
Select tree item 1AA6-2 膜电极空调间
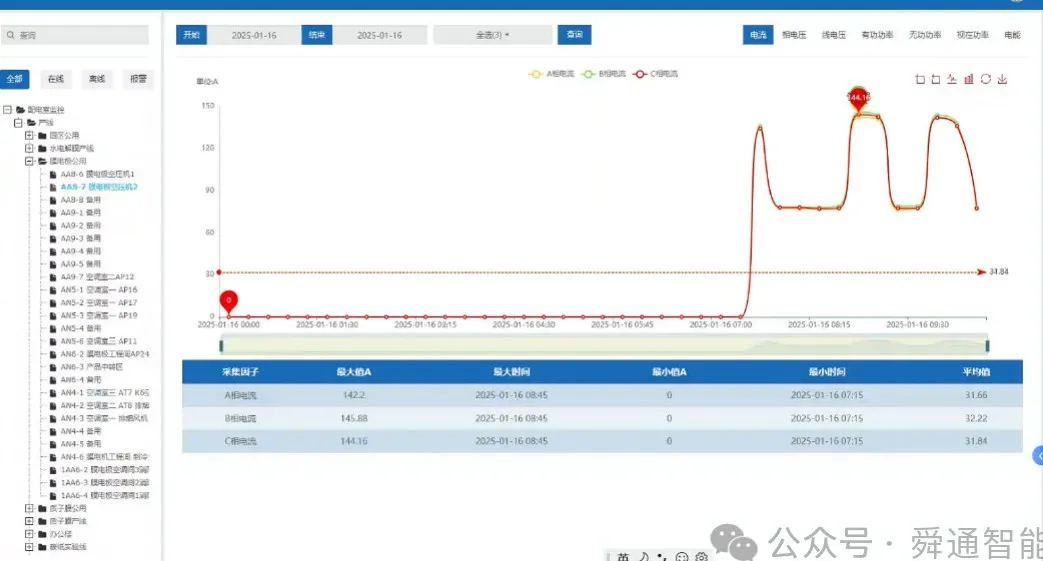pyautogui.click(x=105, y=470)
